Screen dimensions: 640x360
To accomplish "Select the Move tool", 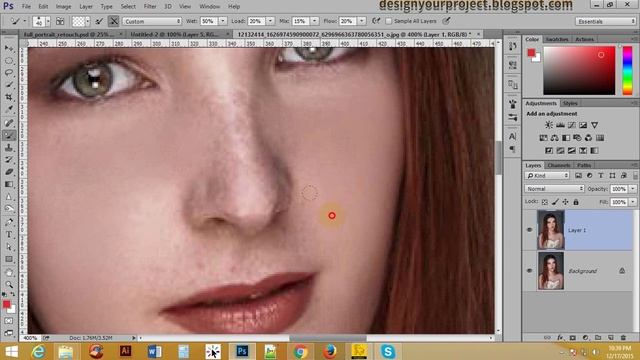I will 9,48.
